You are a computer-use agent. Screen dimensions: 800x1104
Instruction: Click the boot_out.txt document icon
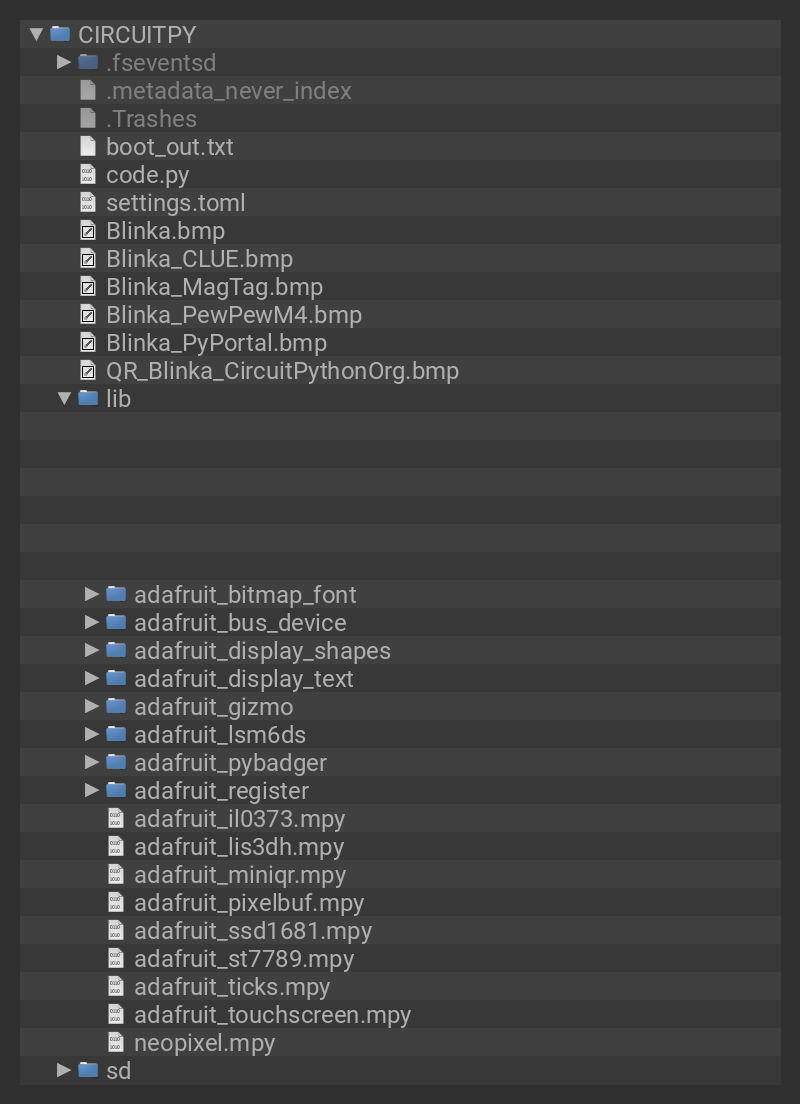click(x=88, y=147)
